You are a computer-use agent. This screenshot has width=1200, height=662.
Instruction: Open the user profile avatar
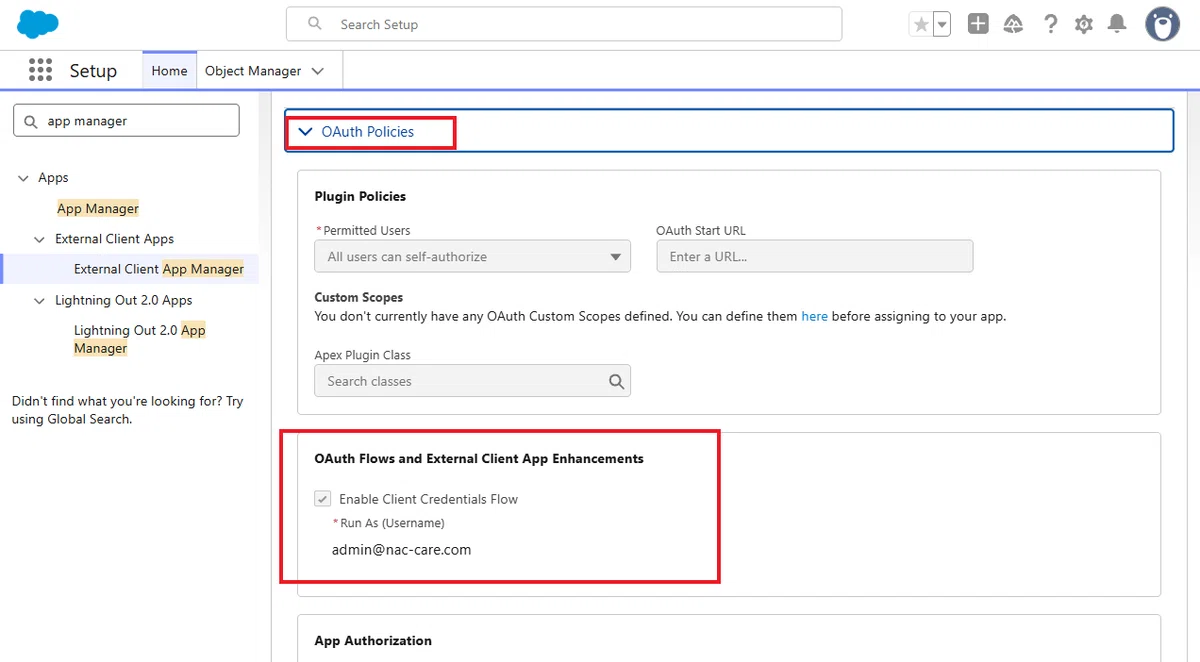1162,24
